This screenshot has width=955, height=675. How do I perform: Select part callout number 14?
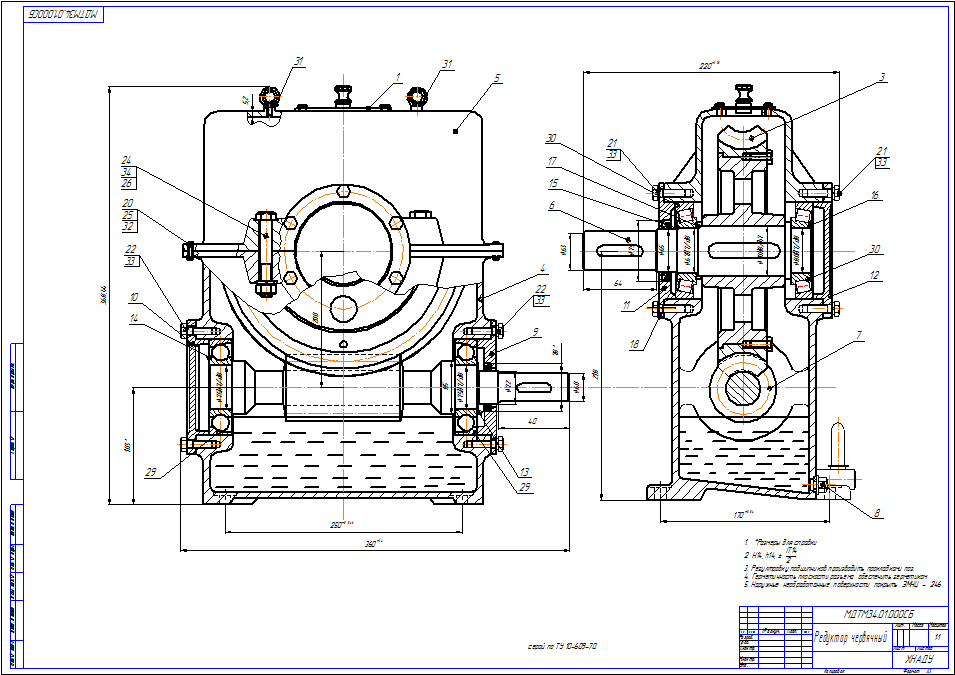coord(133,318)
